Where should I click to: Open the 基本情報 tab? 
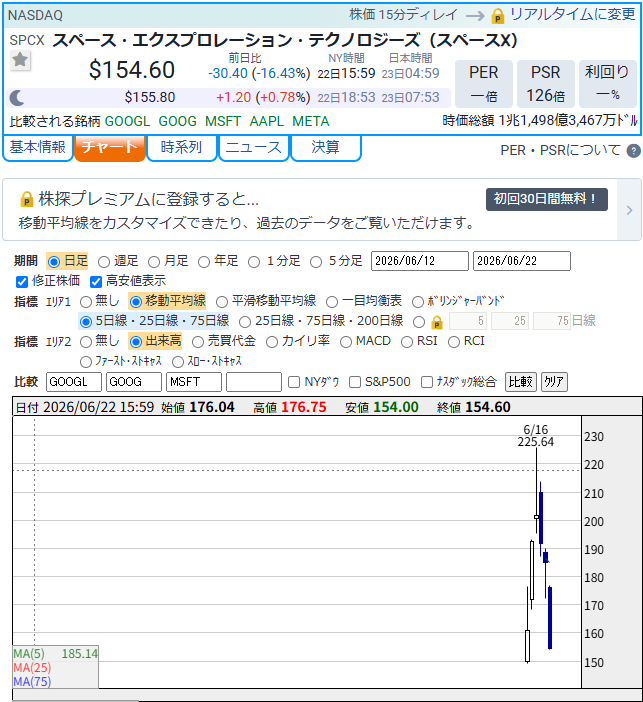(38, 147)
